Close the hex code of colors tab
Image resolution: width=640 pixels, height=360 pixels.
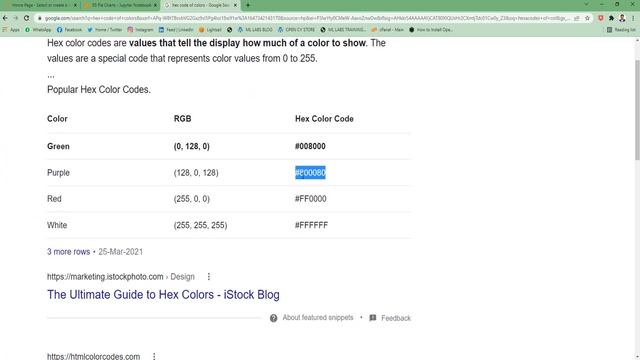tap(235, 5)
